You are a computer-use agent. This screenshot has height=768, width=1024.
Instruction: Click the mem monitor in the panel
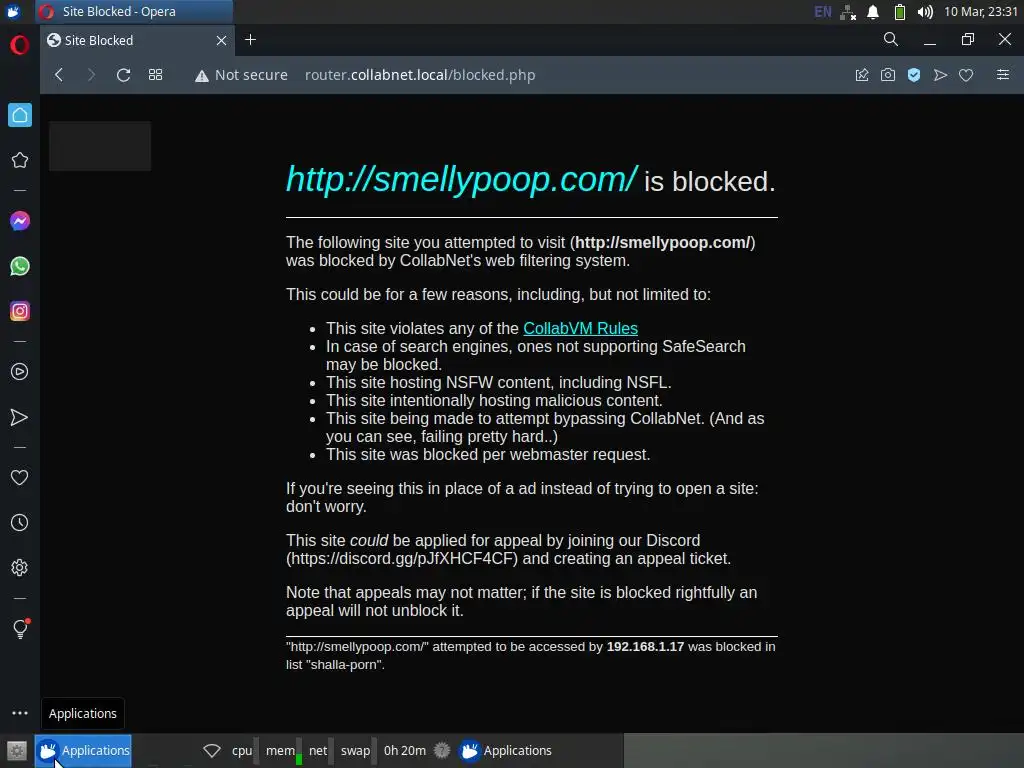coord(283,750)
